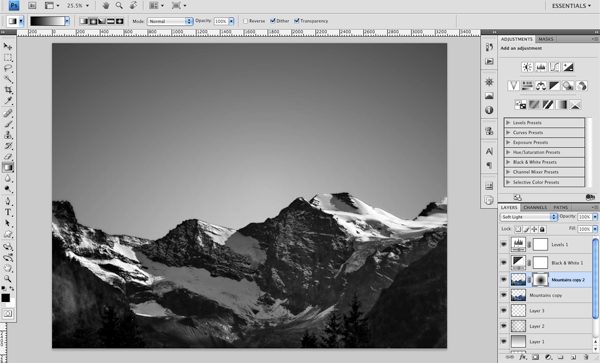Screen dimensions: 600x363
Task: Uncheck the Dither checkbox
Action: 272,21
